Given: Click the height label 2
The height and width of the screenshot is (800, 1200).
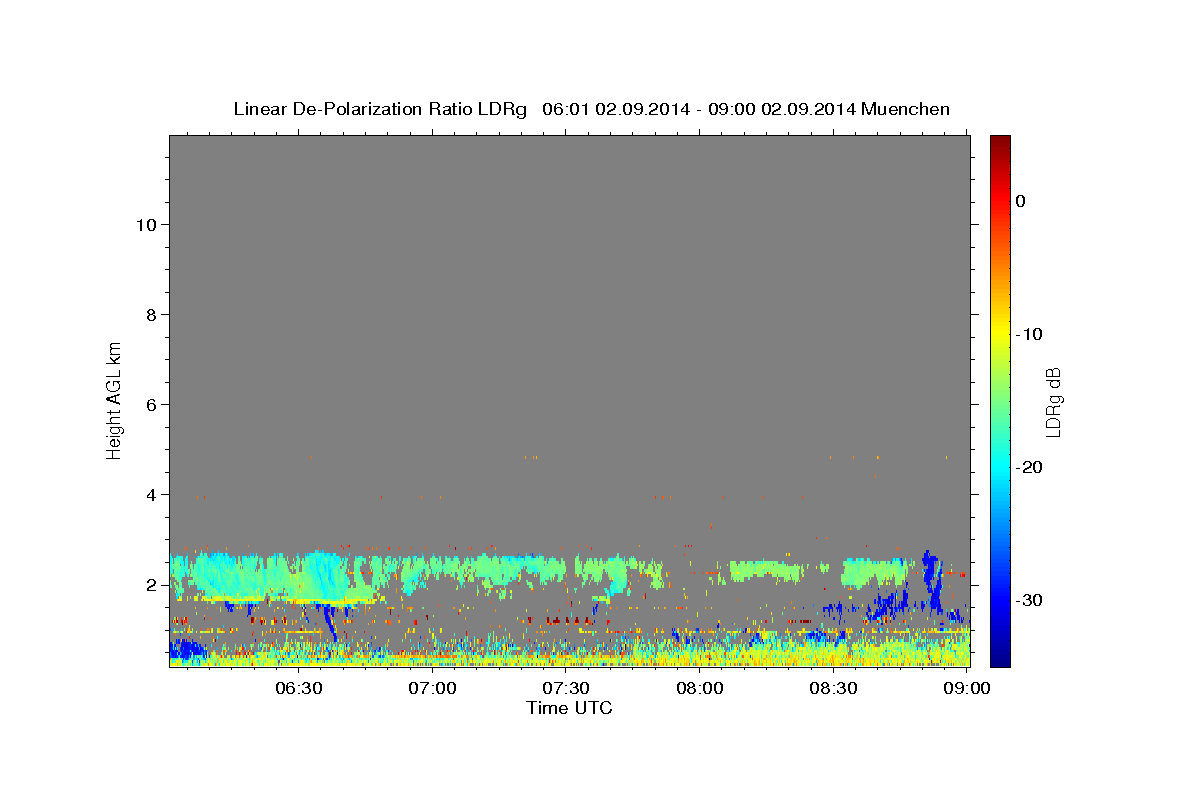Looking at the screenshot, I should coord(151,585).
